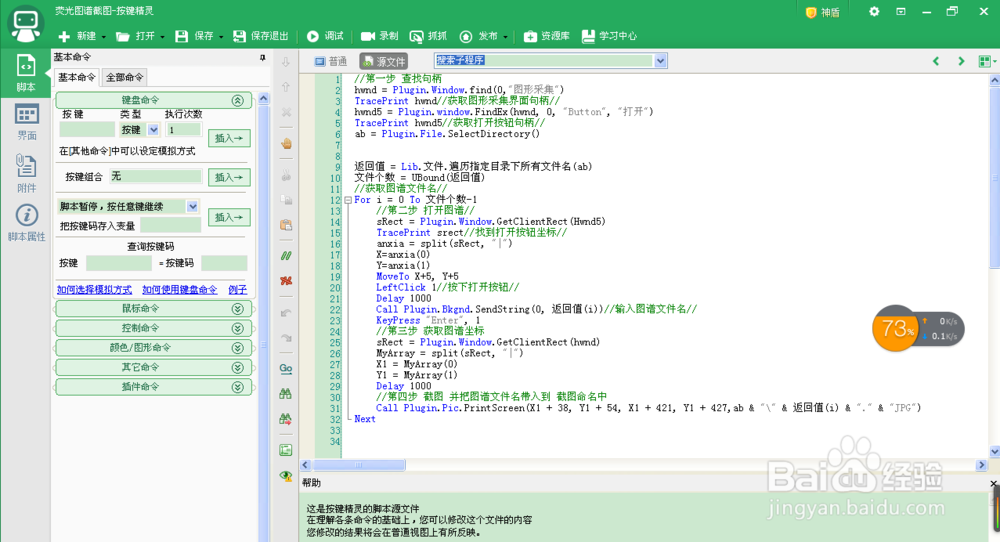Click the hand icon in vertical toolbar
Image resolution: width=1000 pixels, height=542 pixels.
click(286, 143)
